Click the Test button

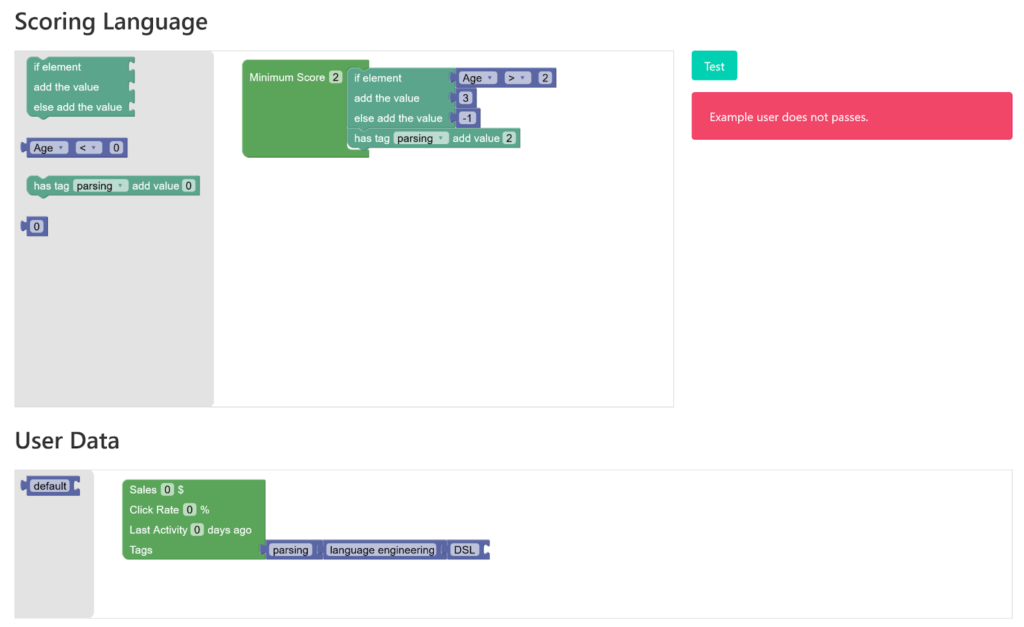click(x=714, y=66)
